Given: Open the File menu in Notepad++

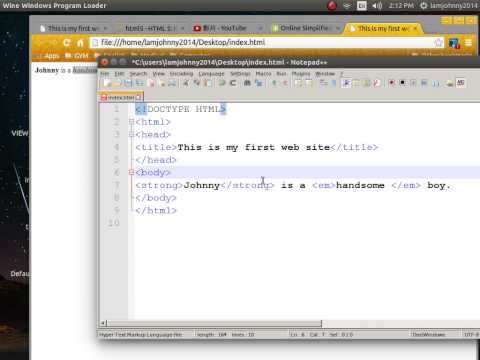Looking at the screenshot, I should click(105, 74).
